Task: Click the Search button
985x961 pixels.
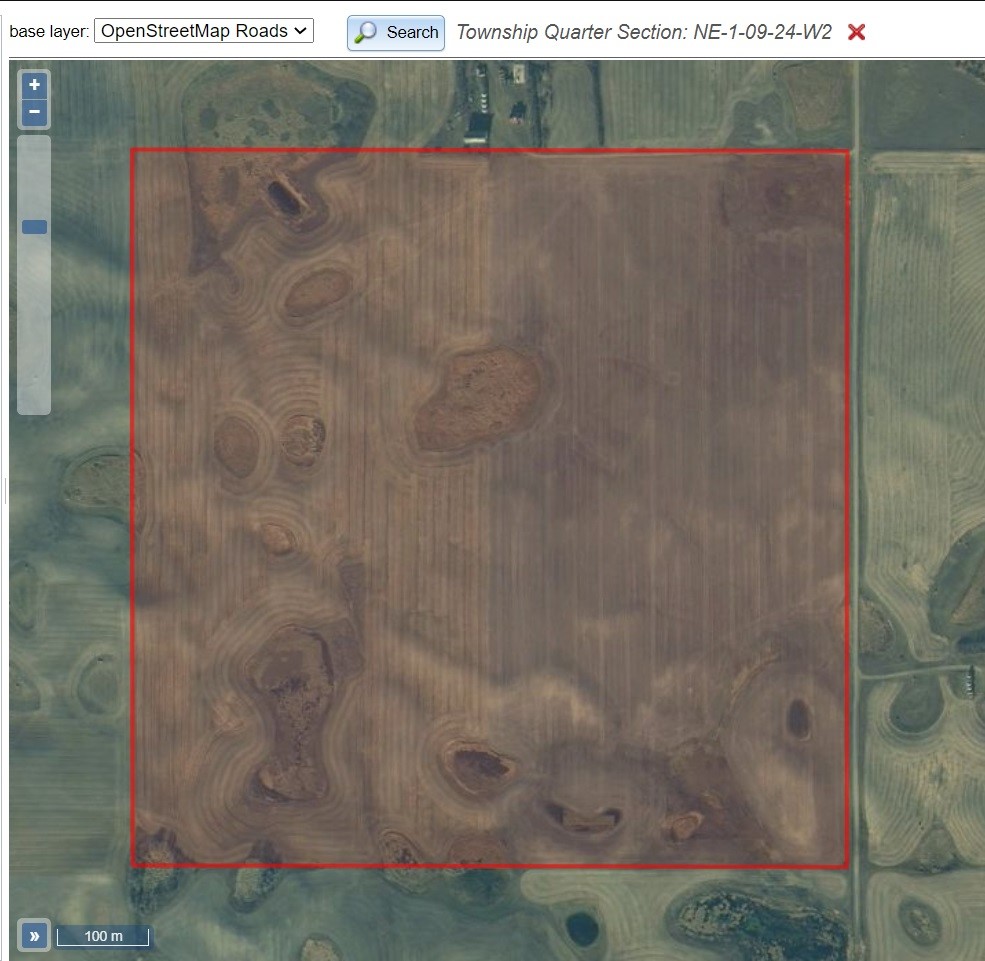Action: pos(396,33)
